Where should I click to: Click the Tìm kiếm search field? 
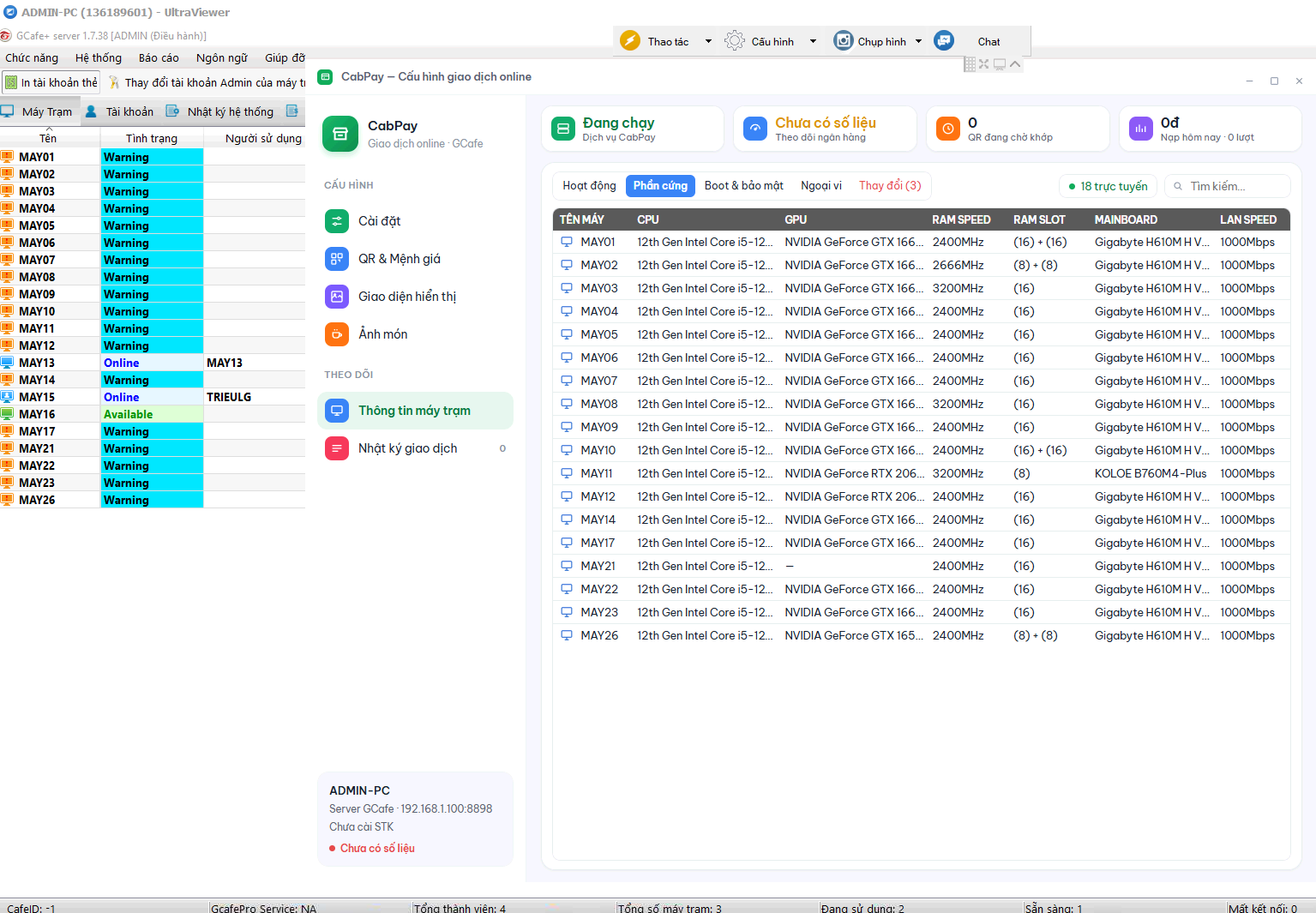pos(1227,186)
